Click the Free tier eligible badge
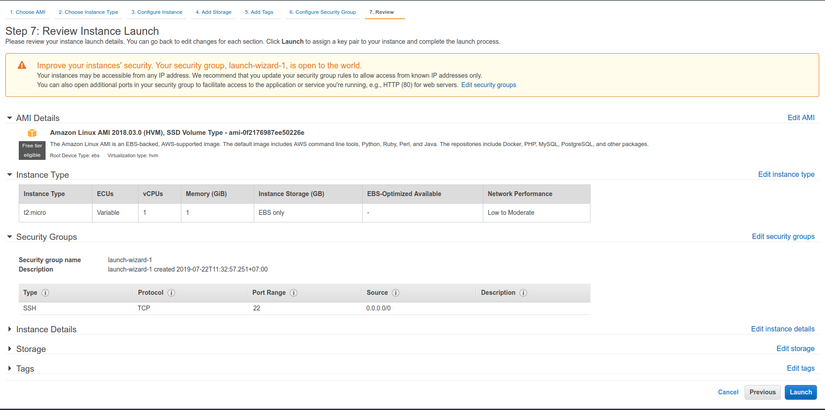 point(32,150)
